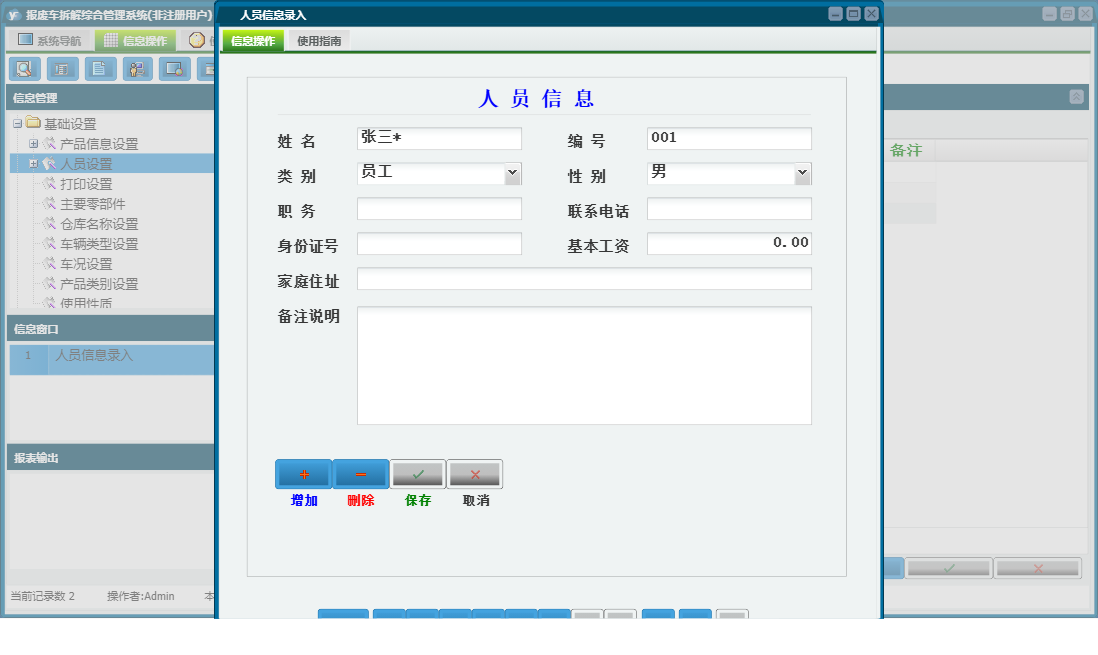Click the 保存 green check icon
1098x655 pixels.
[x=417, y=473]
